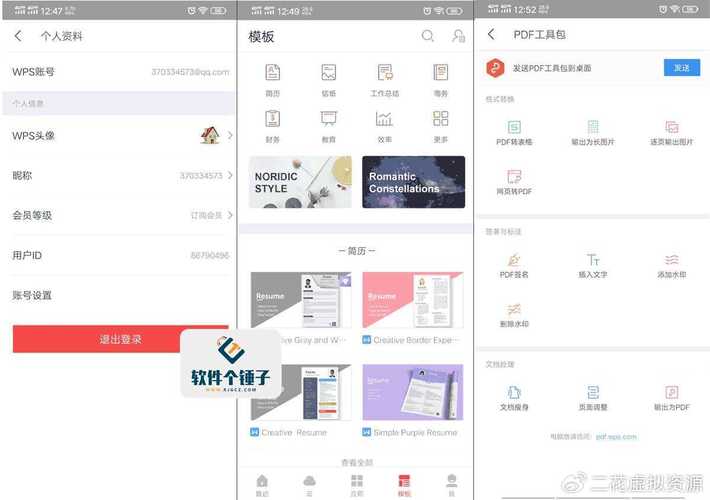Launch the 插入文字 tool
710x500 pixels.
(x=593, y=265)
